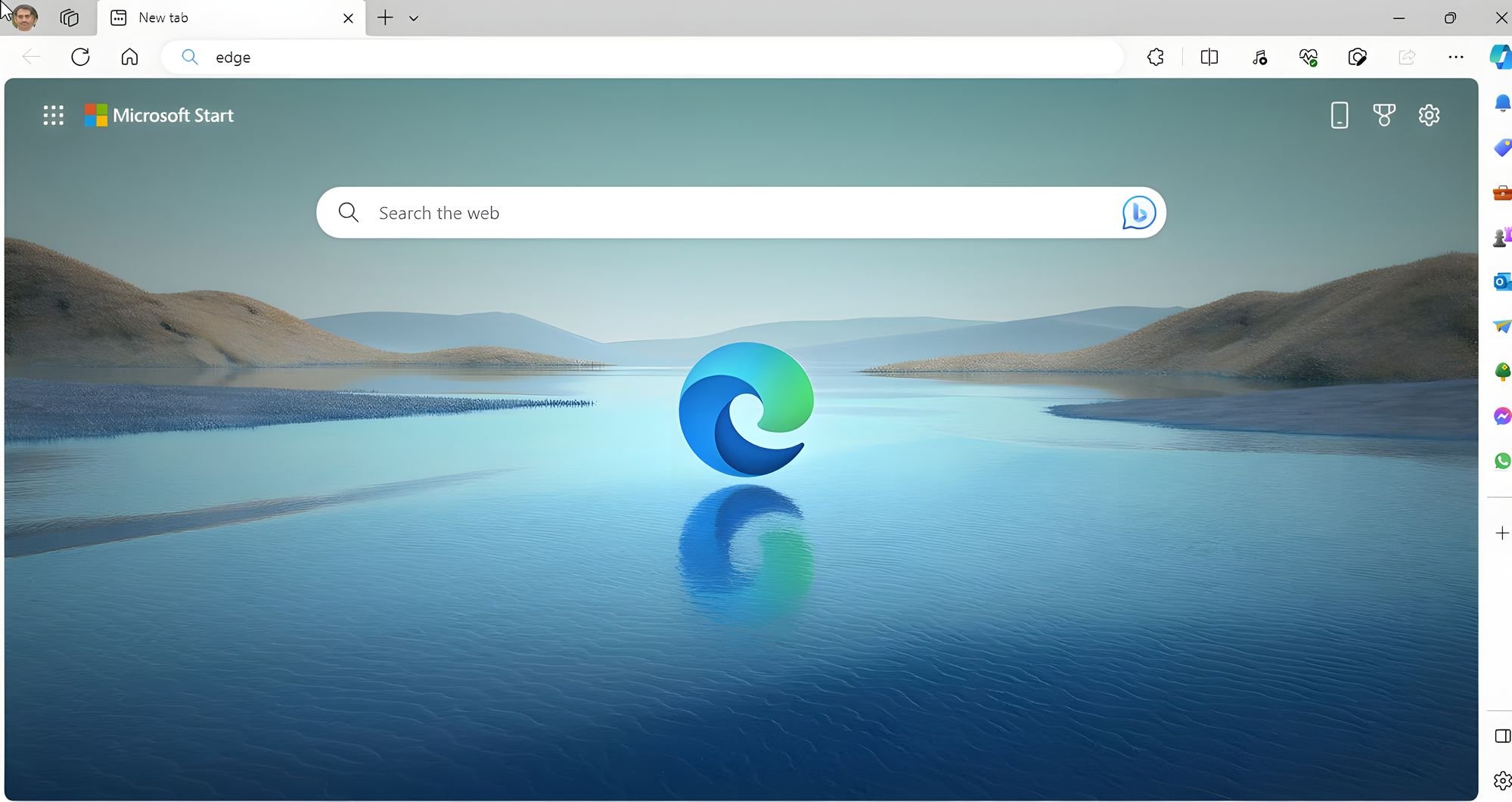Open the Tools briefcase sidebar icon
The height and width of the screenshot is (802, 1512).
pos(1502,193)
